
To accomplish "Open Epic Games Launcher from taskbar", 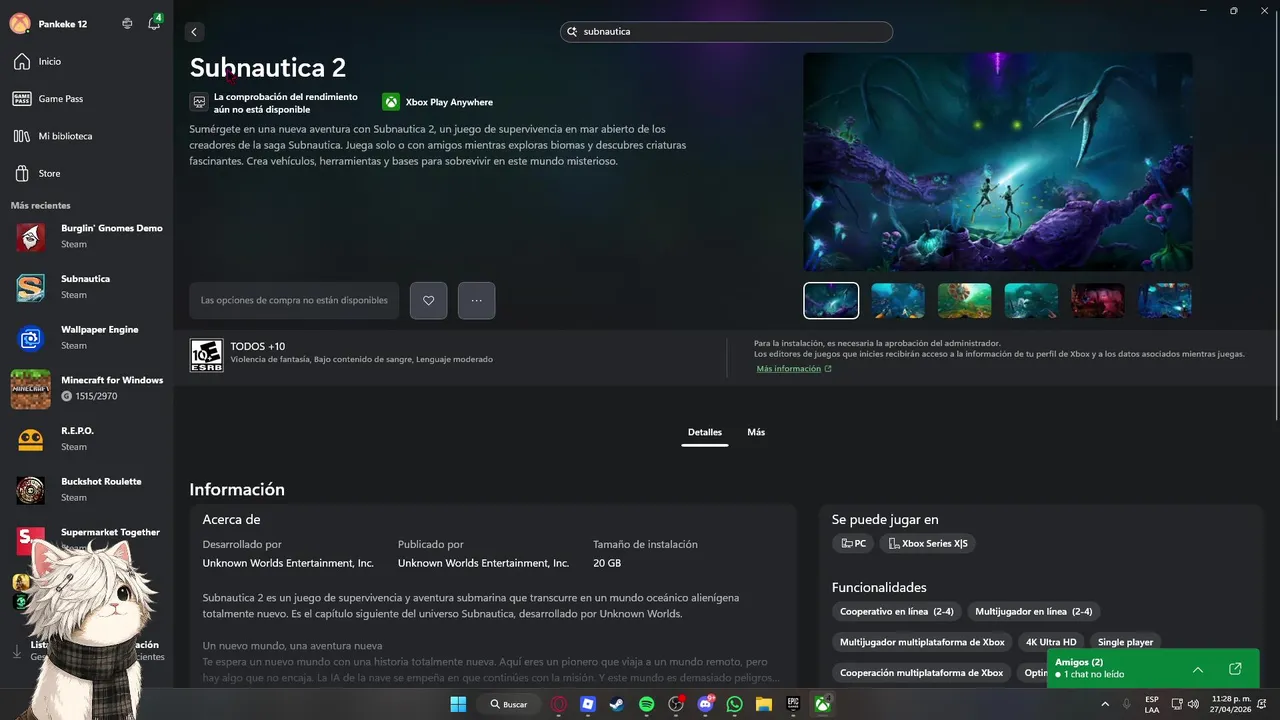I will pyautogui.click(x=793, y=704).
